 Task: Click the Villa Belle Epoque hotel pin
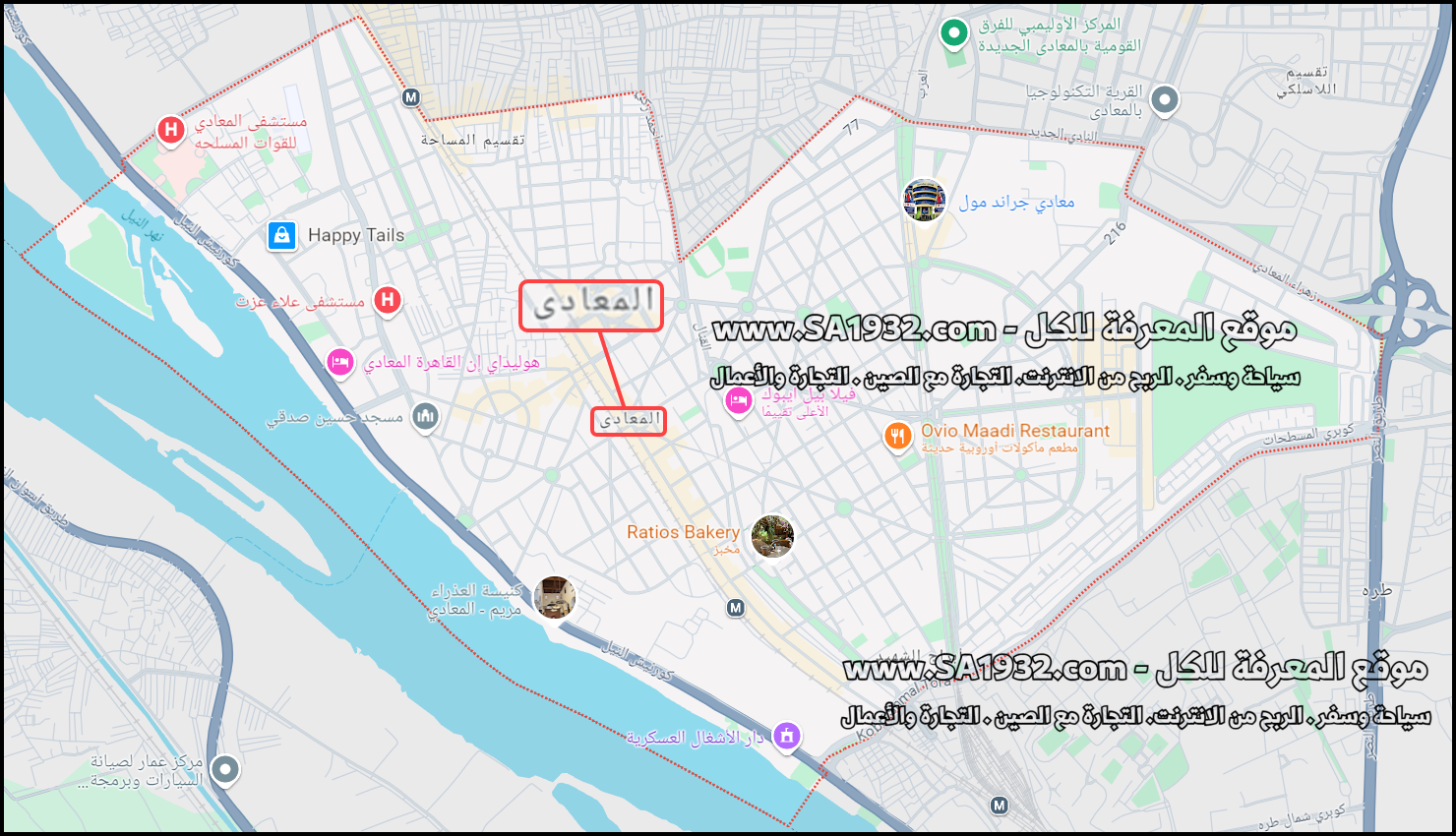[738, 400]
